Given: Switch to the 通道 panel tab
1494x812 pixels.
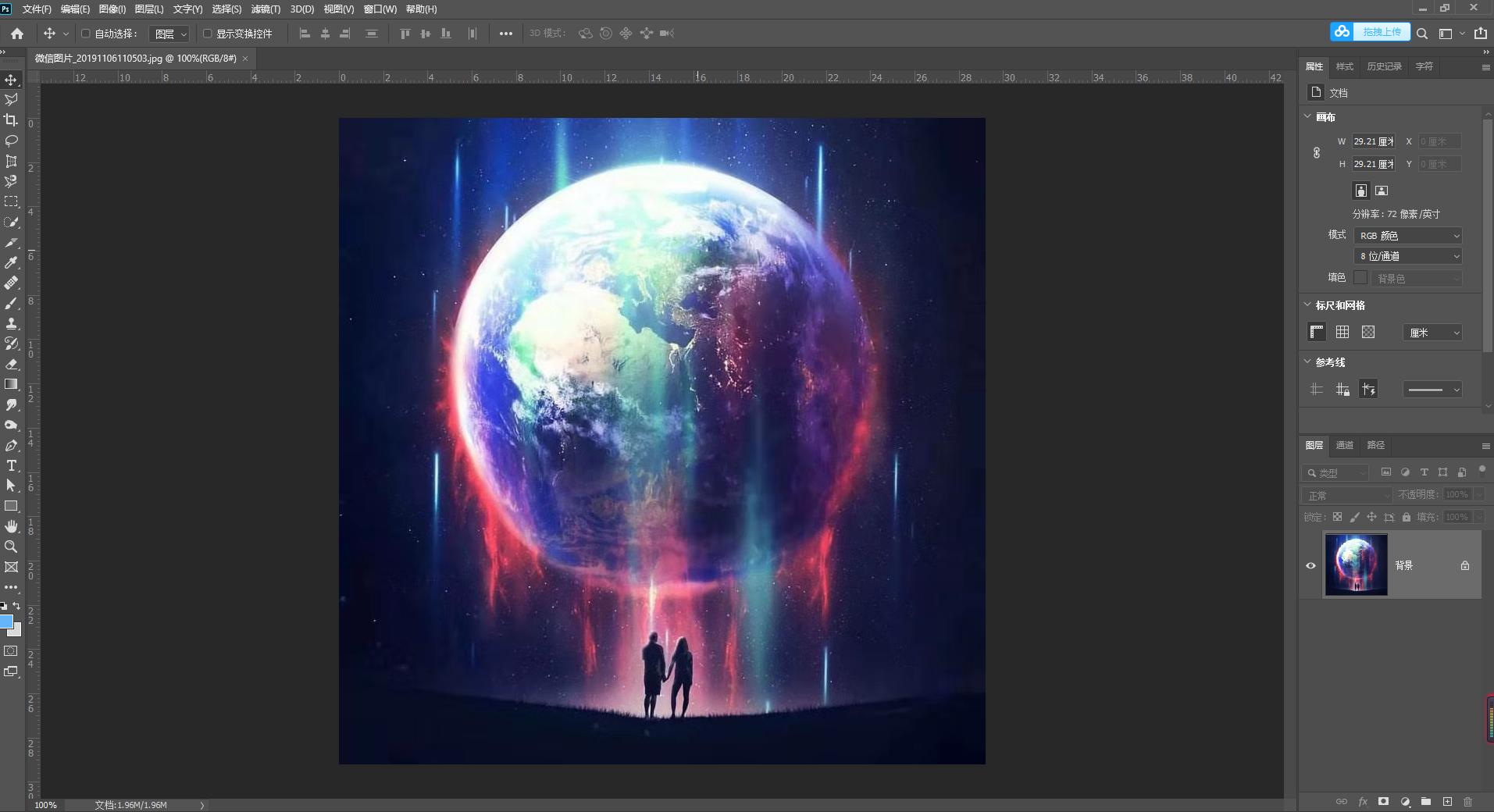Looking at the screenshot, I should pyautogui.click(x=1344, y=445).
